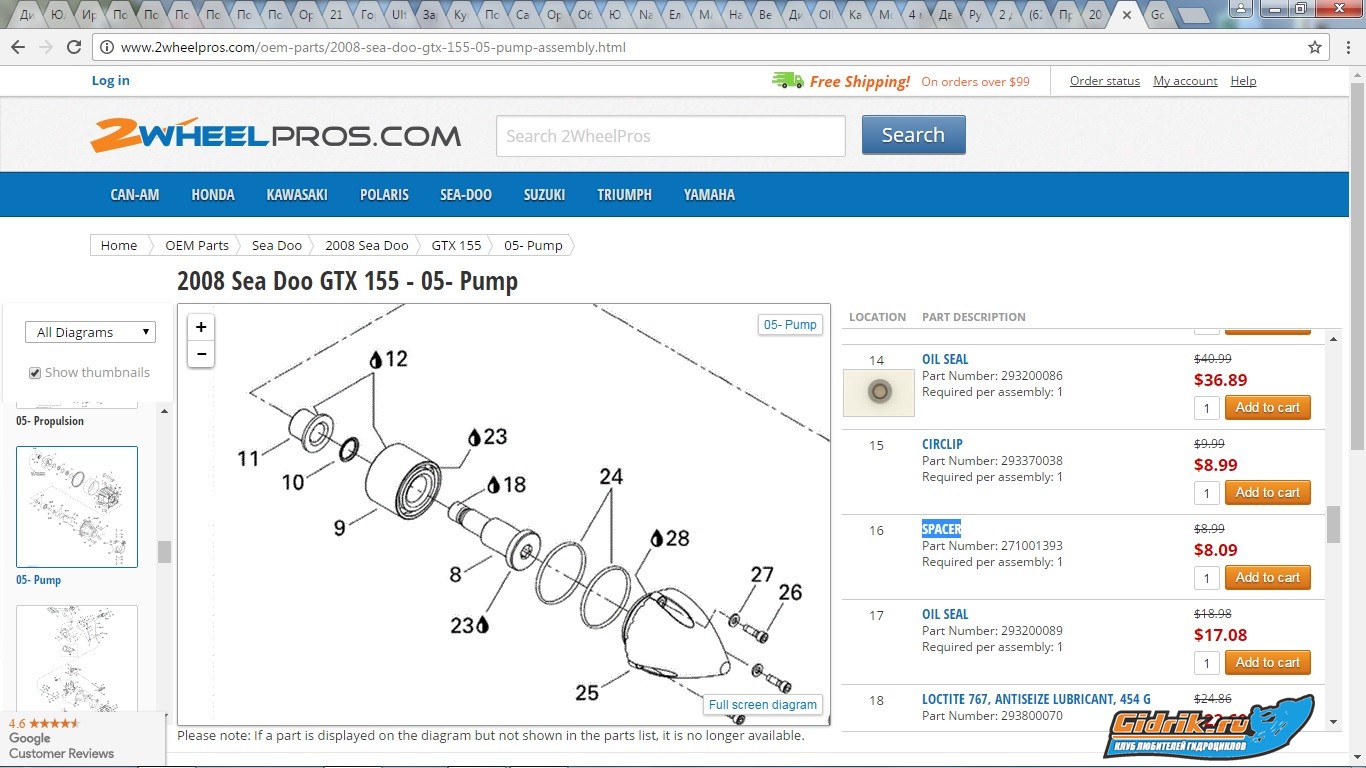
Task: Click the diagram zoom out minus button
Action: [201, 354]
